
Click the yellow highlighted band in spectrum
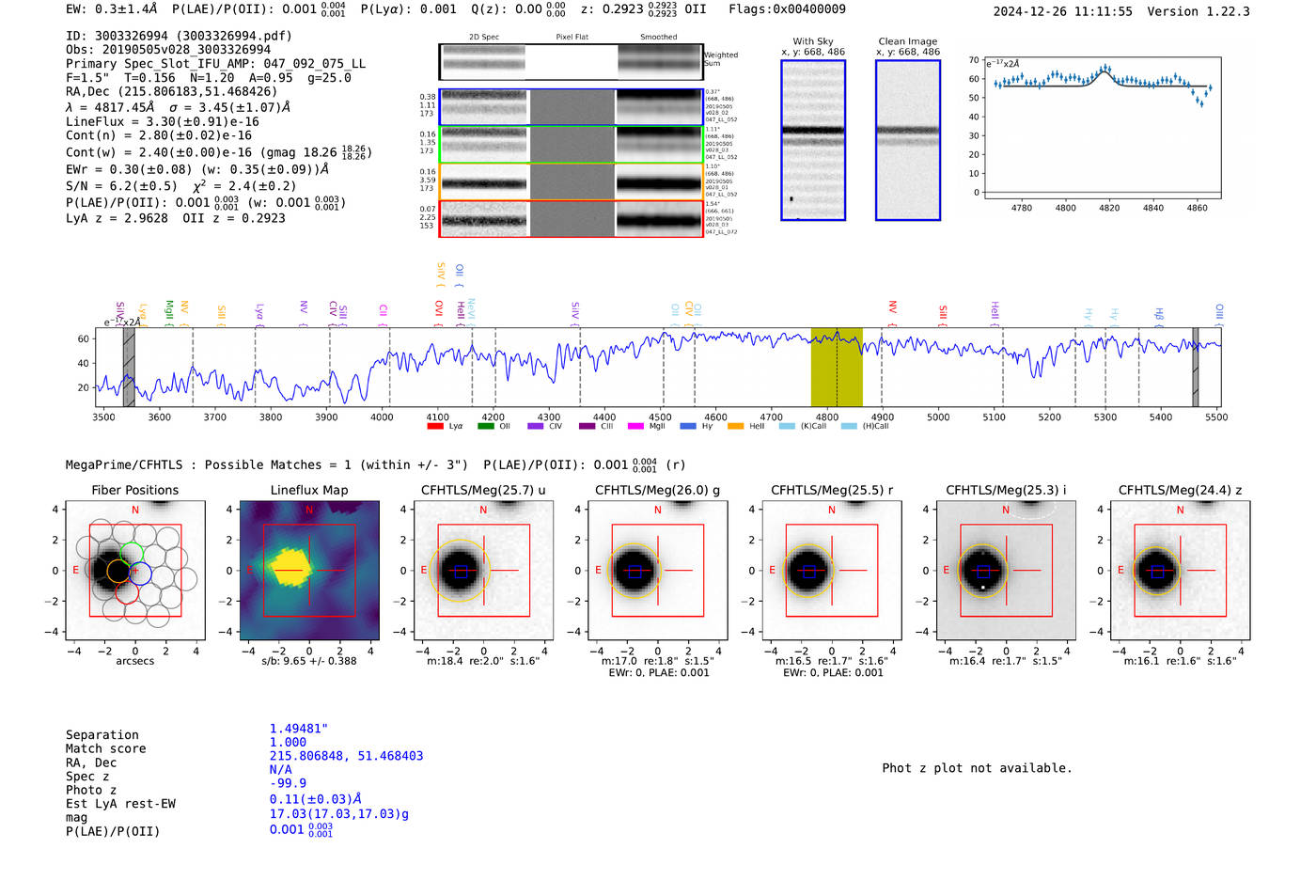pos(837,367)
